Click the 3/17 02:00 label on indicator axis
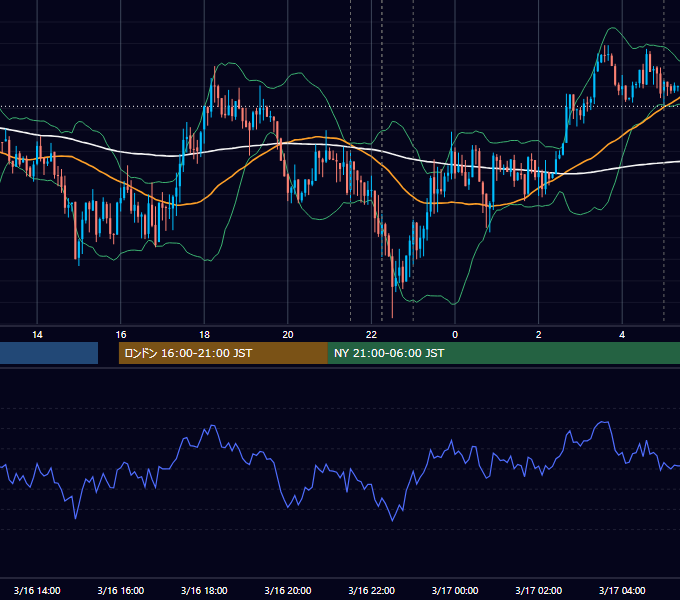 coord(539,590)
